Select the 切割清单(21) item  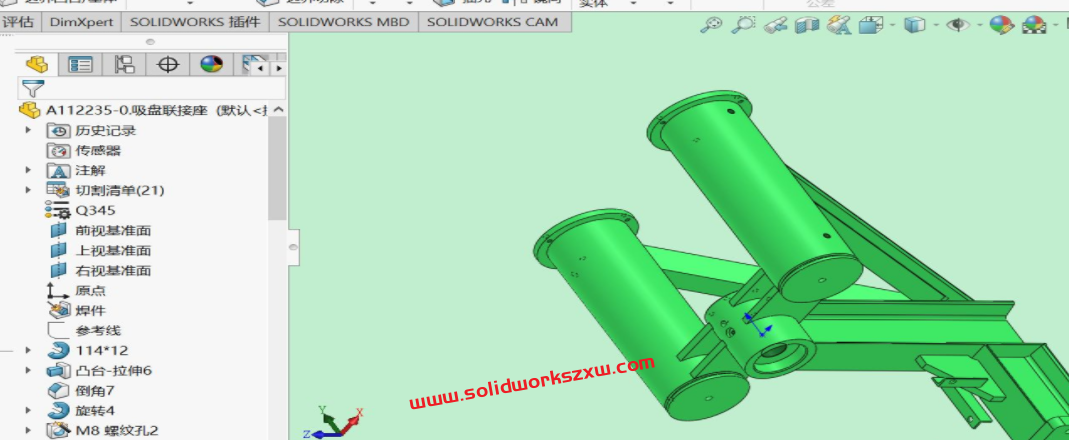click(120, 190)
